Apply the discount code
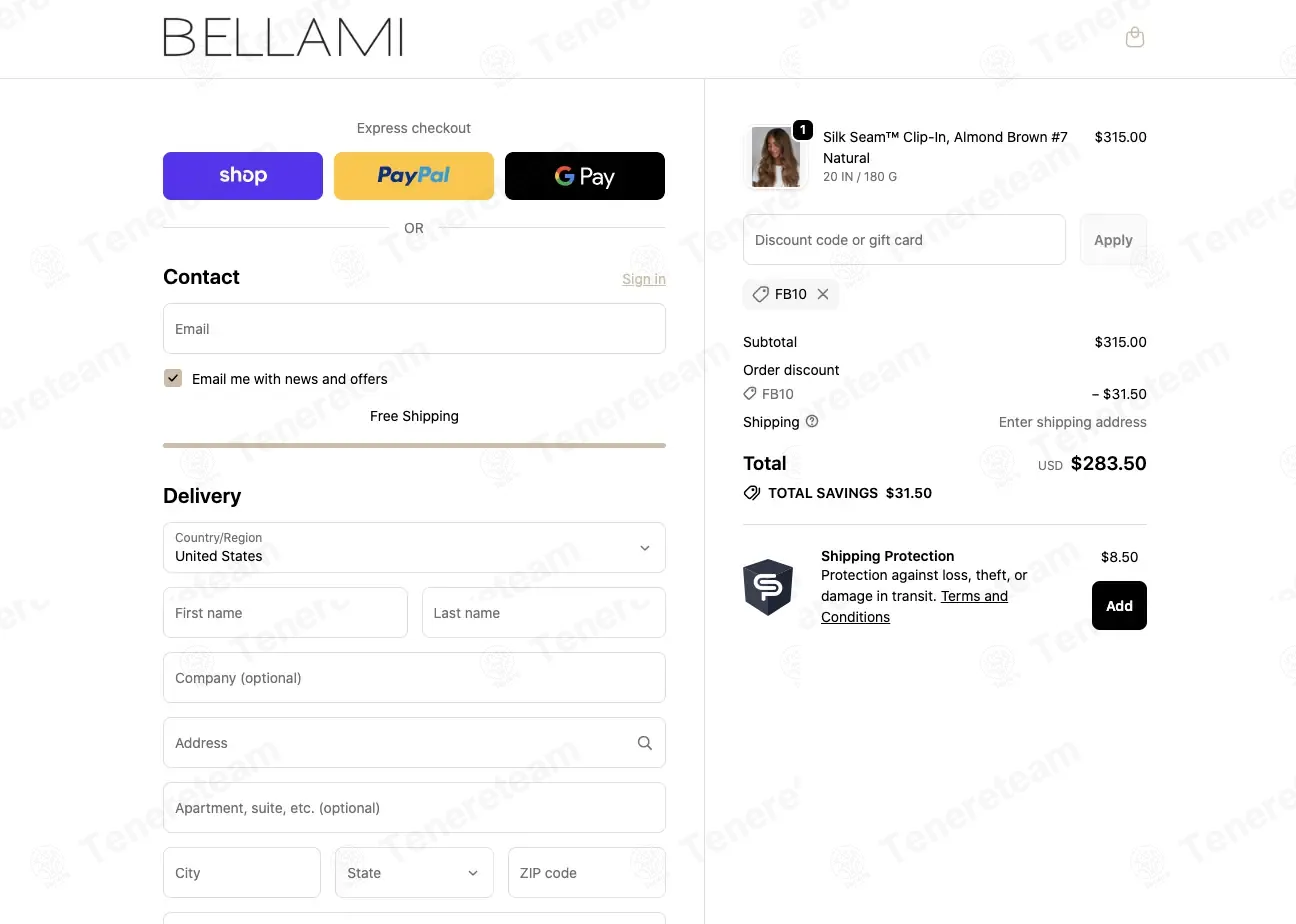This screenshot has width=1296, height=924. pos(1113,240)
